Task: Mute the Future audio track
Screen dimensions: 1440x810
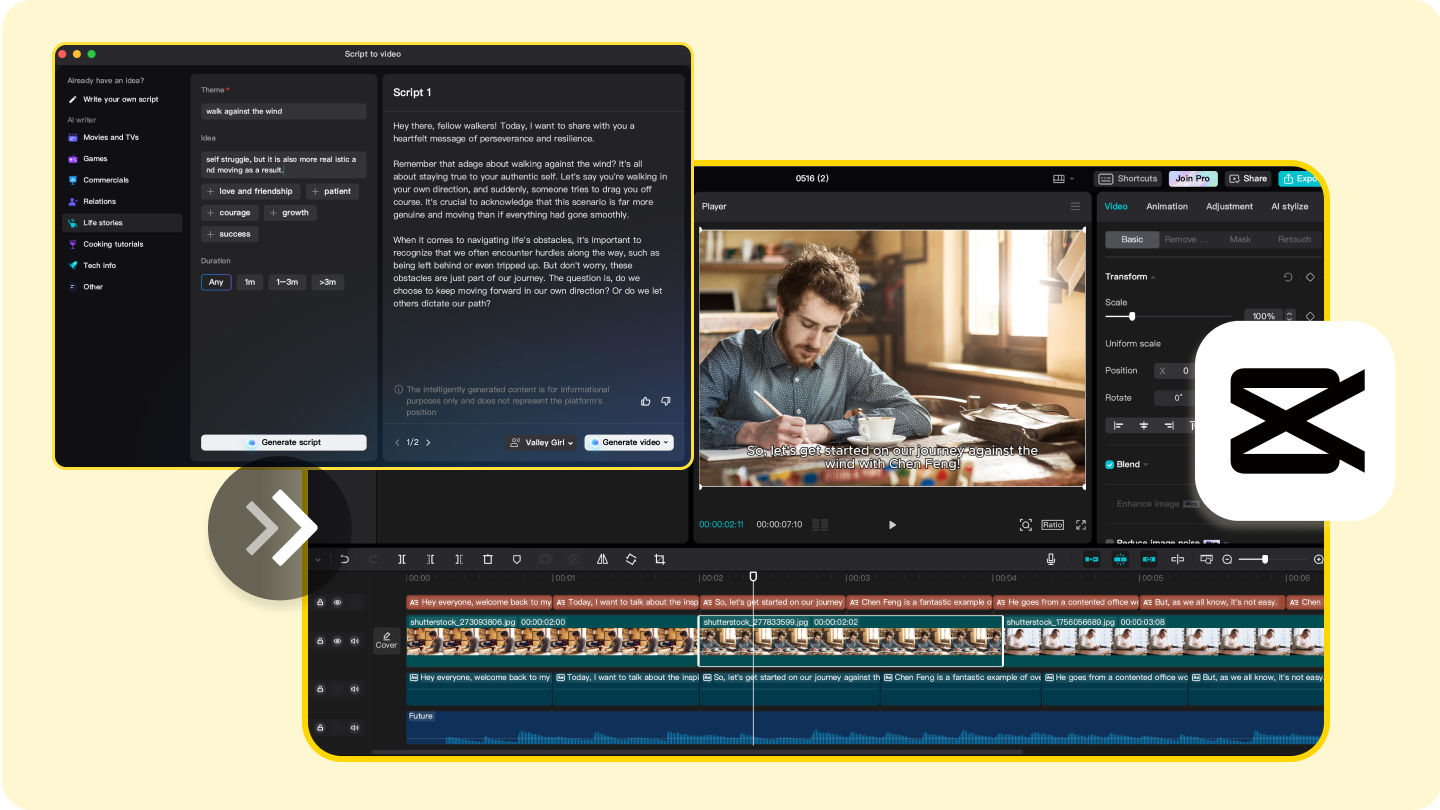Action: click(x=354, y=727)
